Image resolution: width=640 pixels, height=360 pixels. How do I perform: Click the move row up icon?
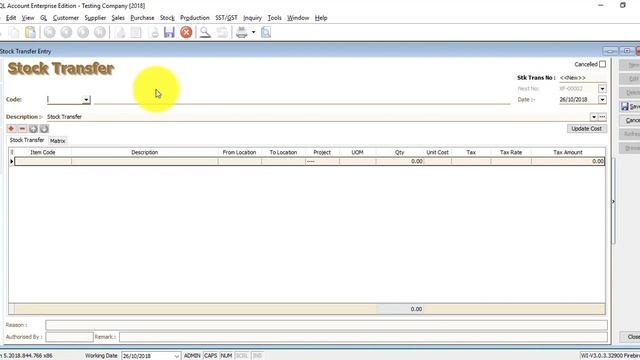[x=33, y=129]
